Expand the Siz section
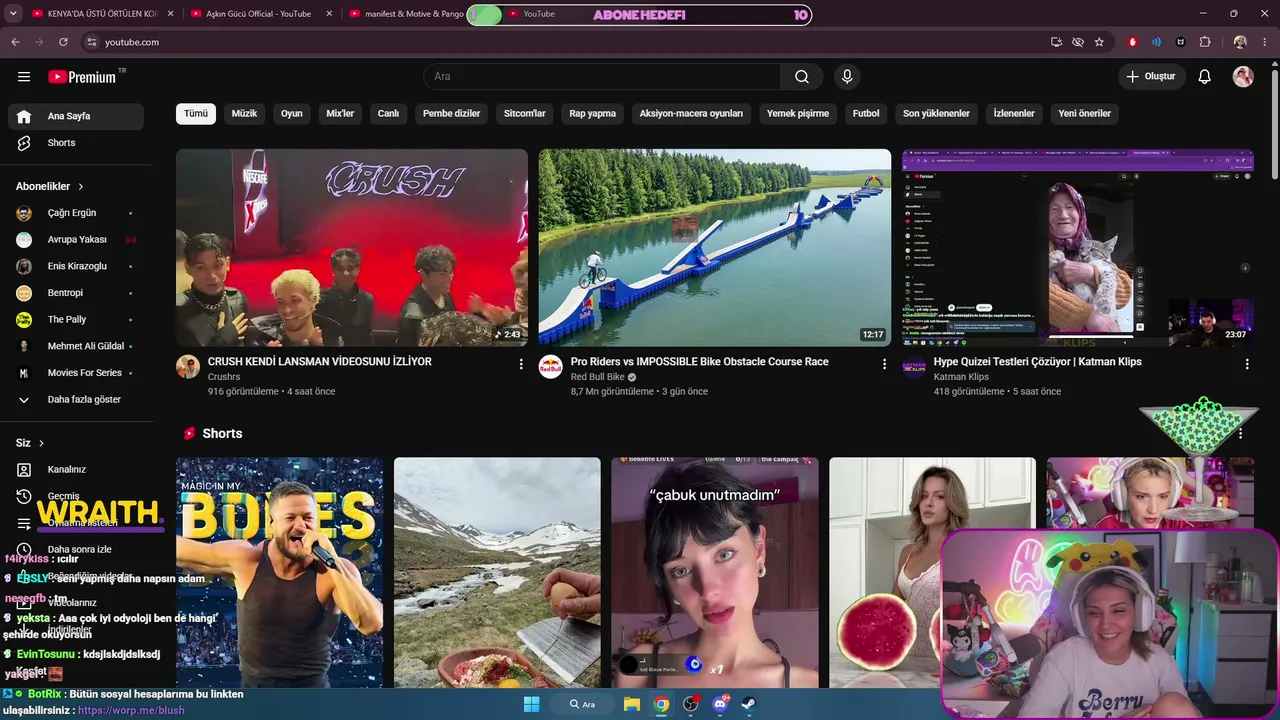The height and width of the screenshot is (720, 1280). (30, 443)
